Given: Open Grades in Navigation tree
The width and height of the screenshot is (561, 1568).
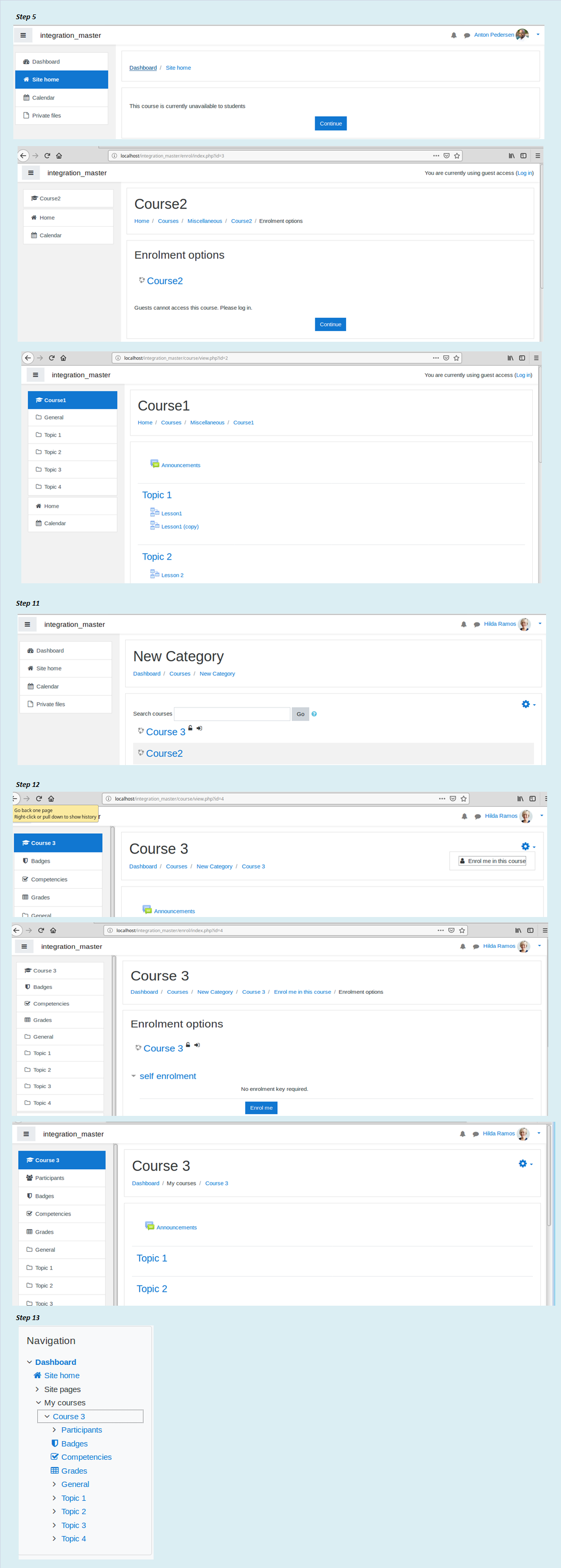Looking at the screenshot, I should (x=74, y=1471).
